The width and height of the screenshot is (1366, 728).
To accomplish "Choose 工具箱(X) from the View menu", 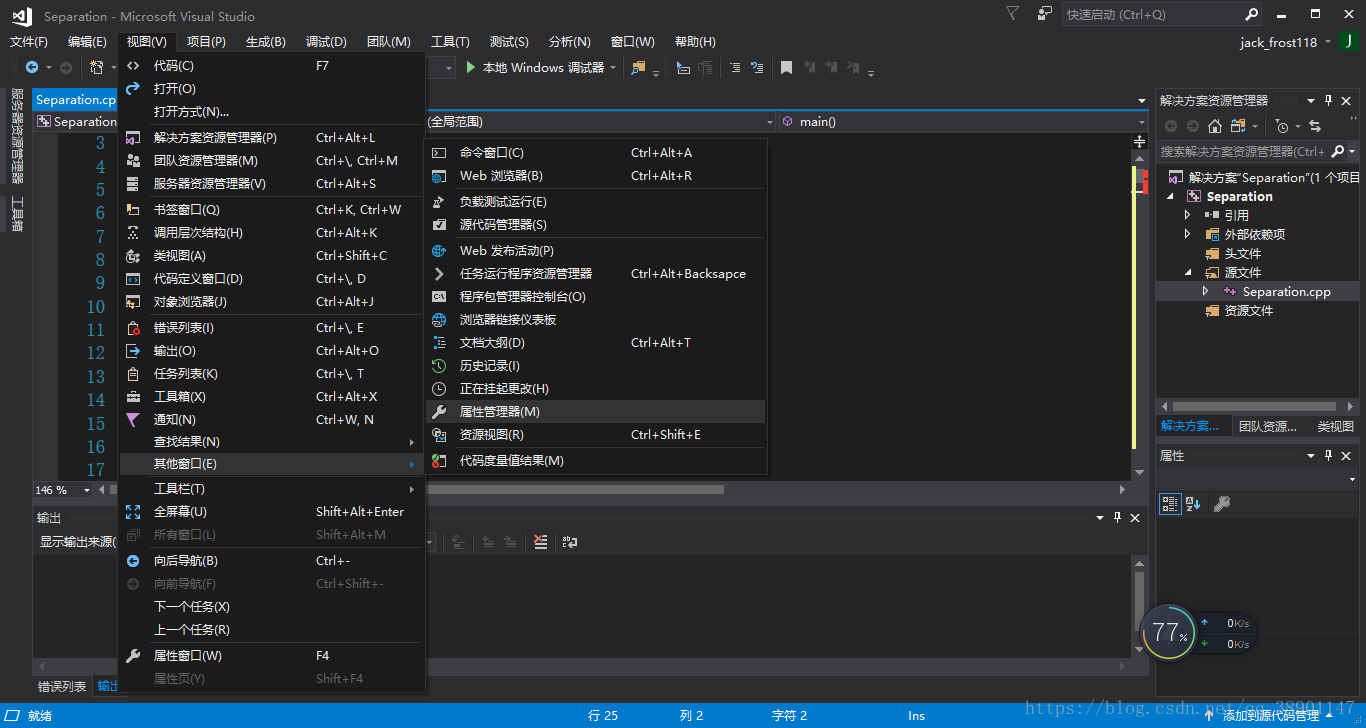I will 272,396.
